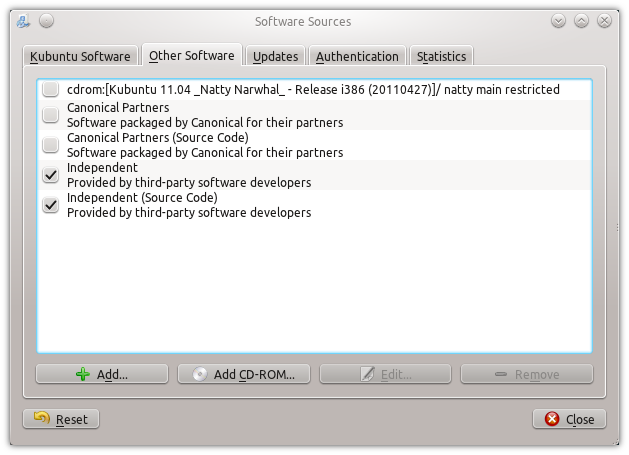Viewport: 629px width, 455px height.
Task: Click the Software Sources app icon in title bar
Action: tap(23, 21)
